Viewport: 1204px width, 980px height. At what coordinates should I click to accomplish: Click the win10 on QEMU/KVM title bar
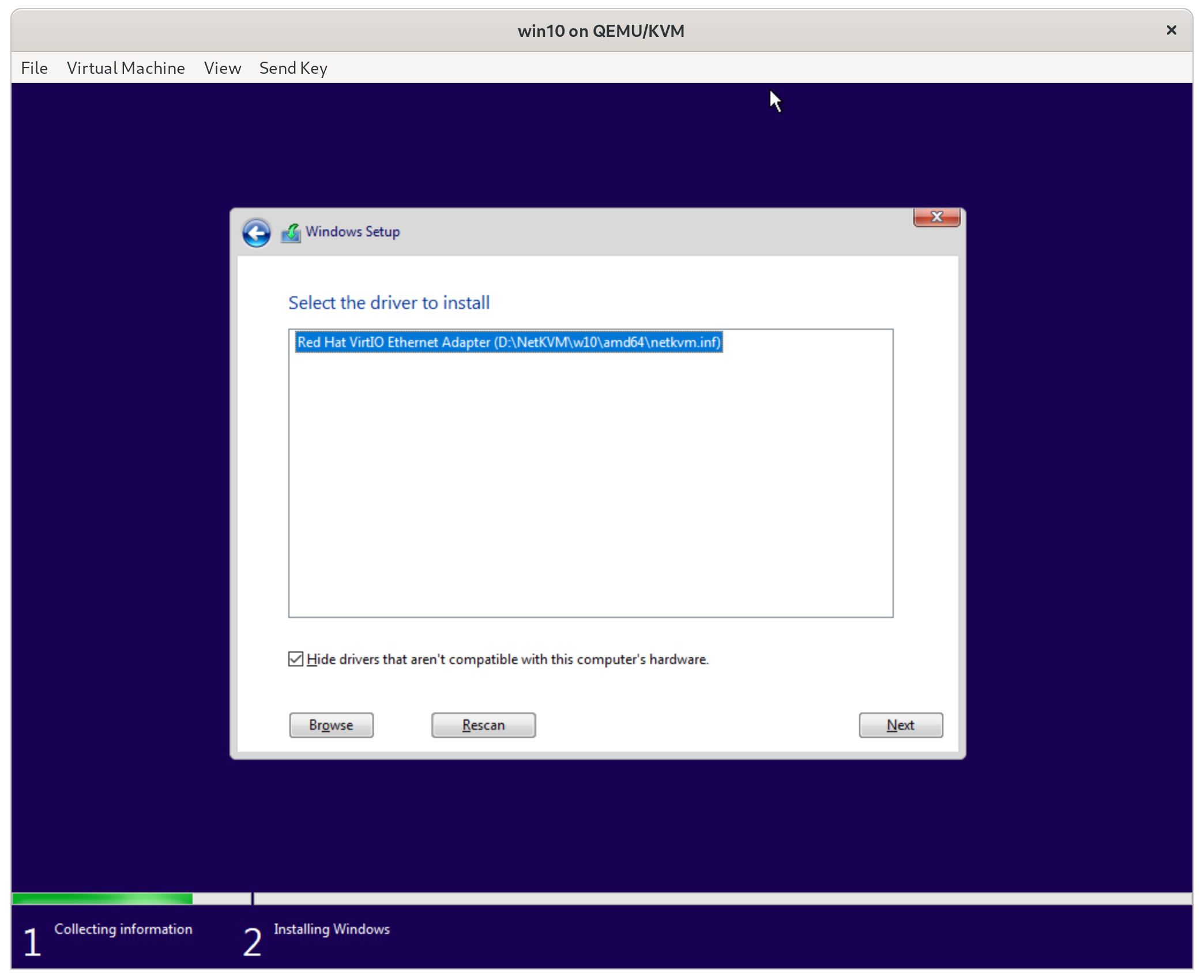click(601, 30)
